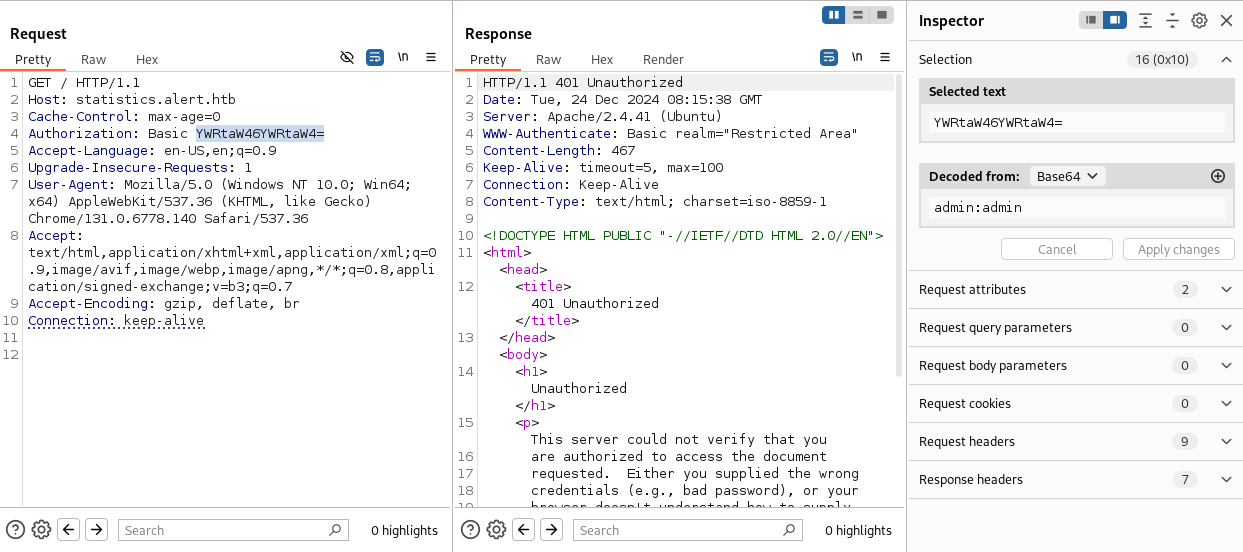
Task: Click the Apply changes button
Action: (1178, 250)
